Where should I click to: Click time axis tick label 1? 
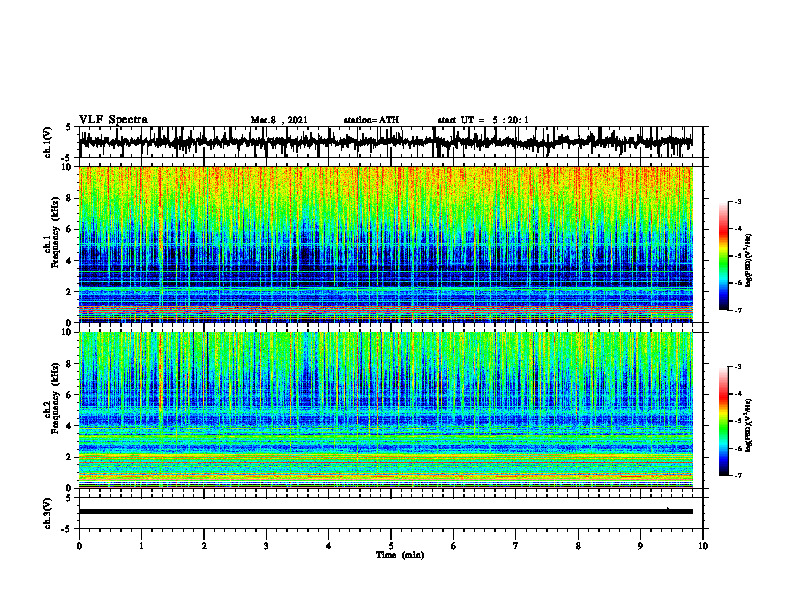click(x=141, y=546)
